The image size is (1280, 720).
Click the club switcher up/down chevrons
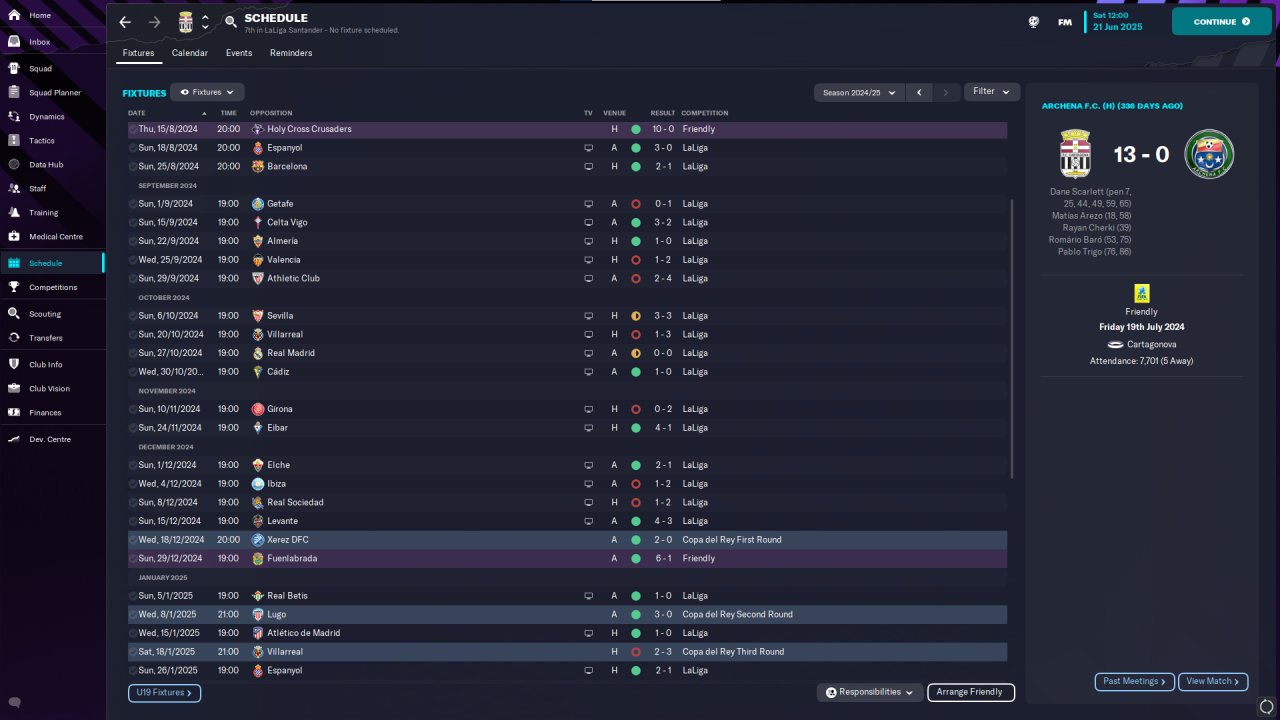[x=206, y=22]
